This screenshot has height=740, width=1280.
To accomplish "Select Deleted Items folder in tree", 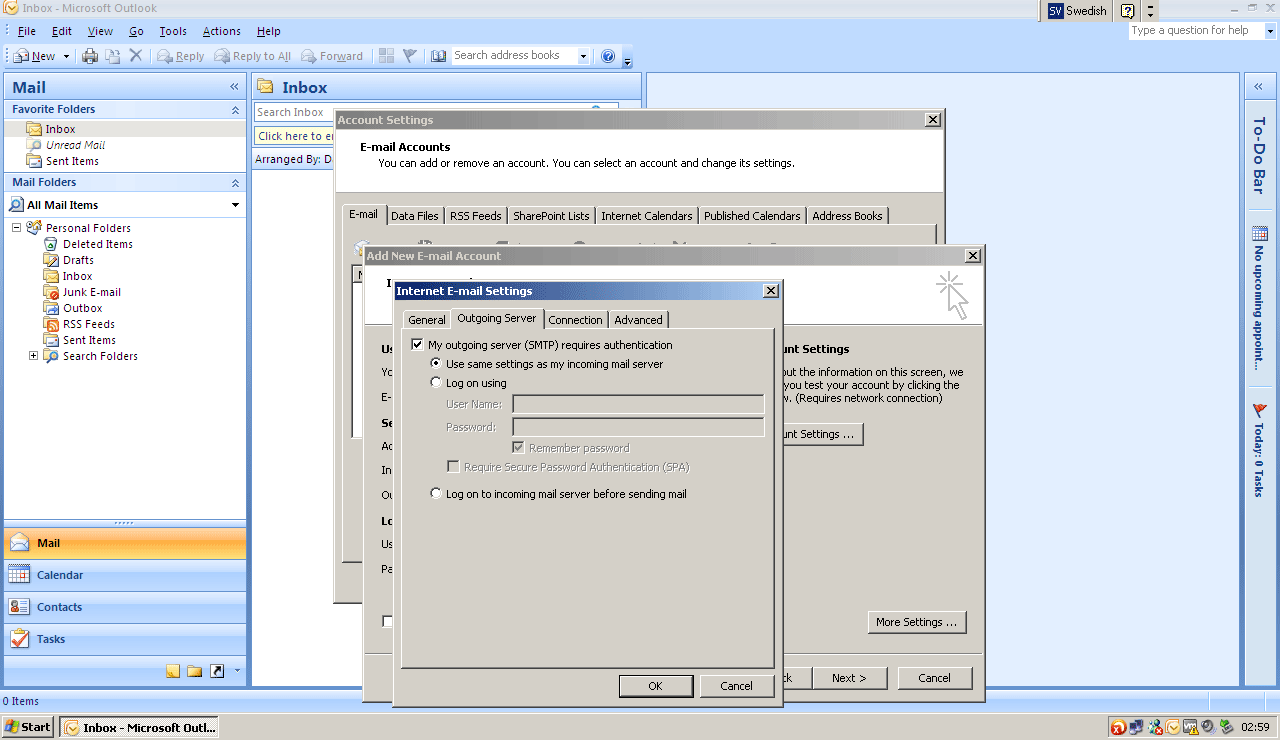I will (x=97, y=244).
